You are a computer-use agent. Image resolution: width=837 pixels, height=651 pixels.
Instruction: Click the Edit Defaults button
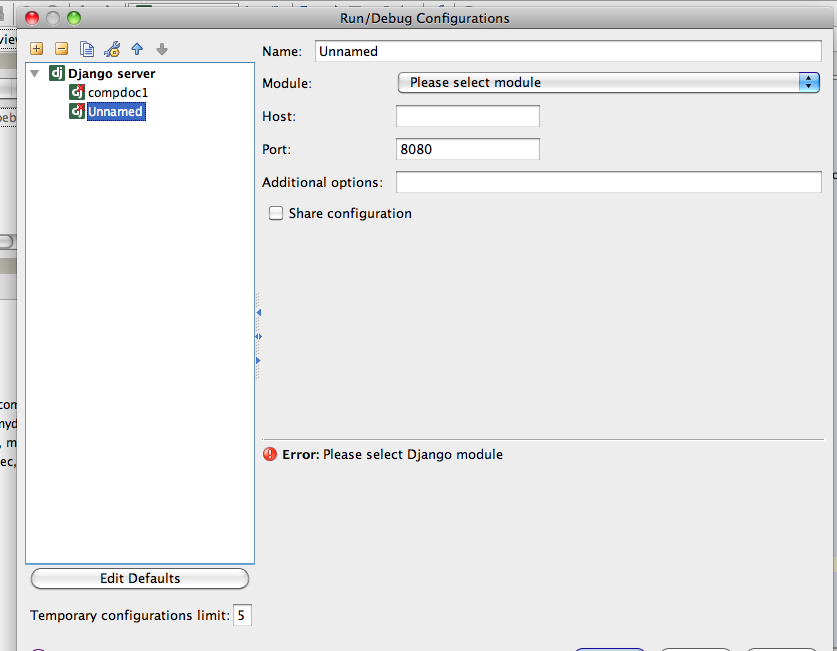tap(140, 578)
